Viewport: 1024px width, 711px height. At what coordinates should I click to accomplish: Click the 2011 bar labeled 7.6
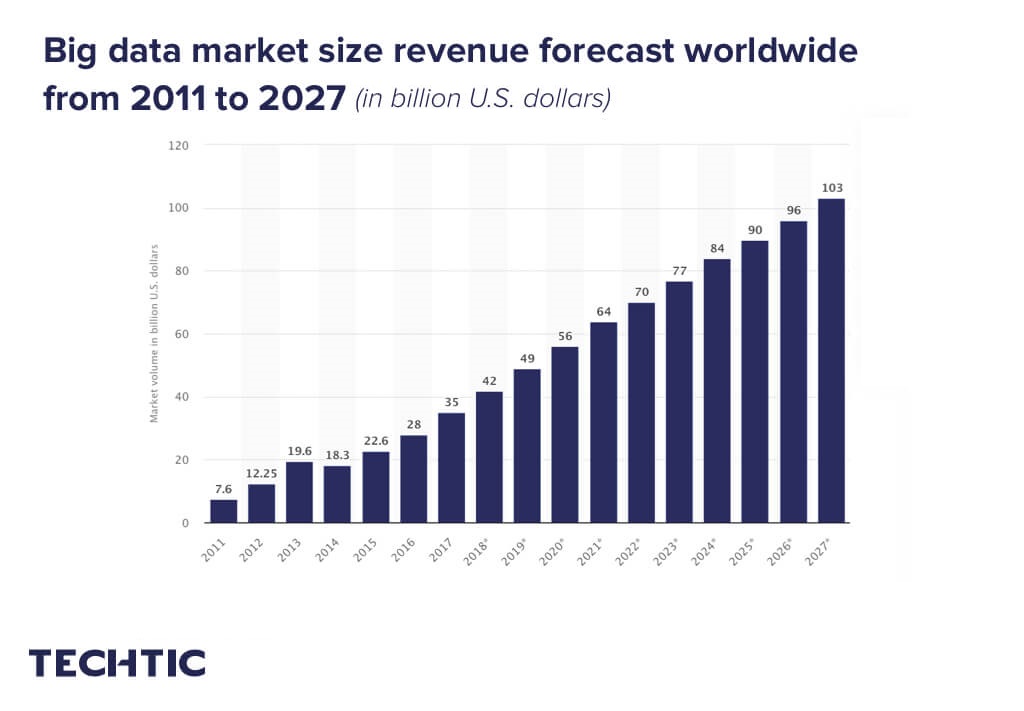click(223, 511)
